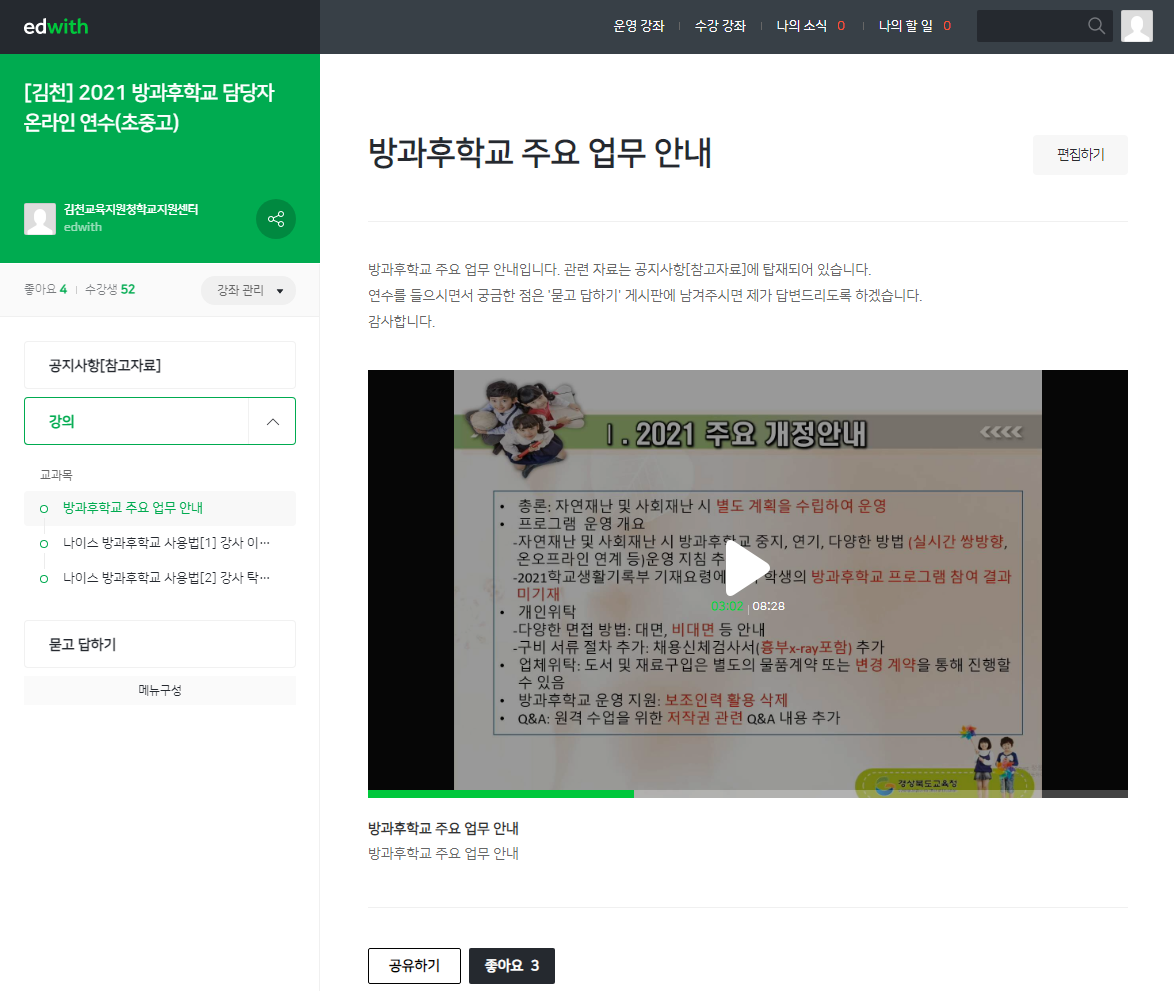Click the video progress bar
The image size is (1174, 991).
tap(747, 794)
